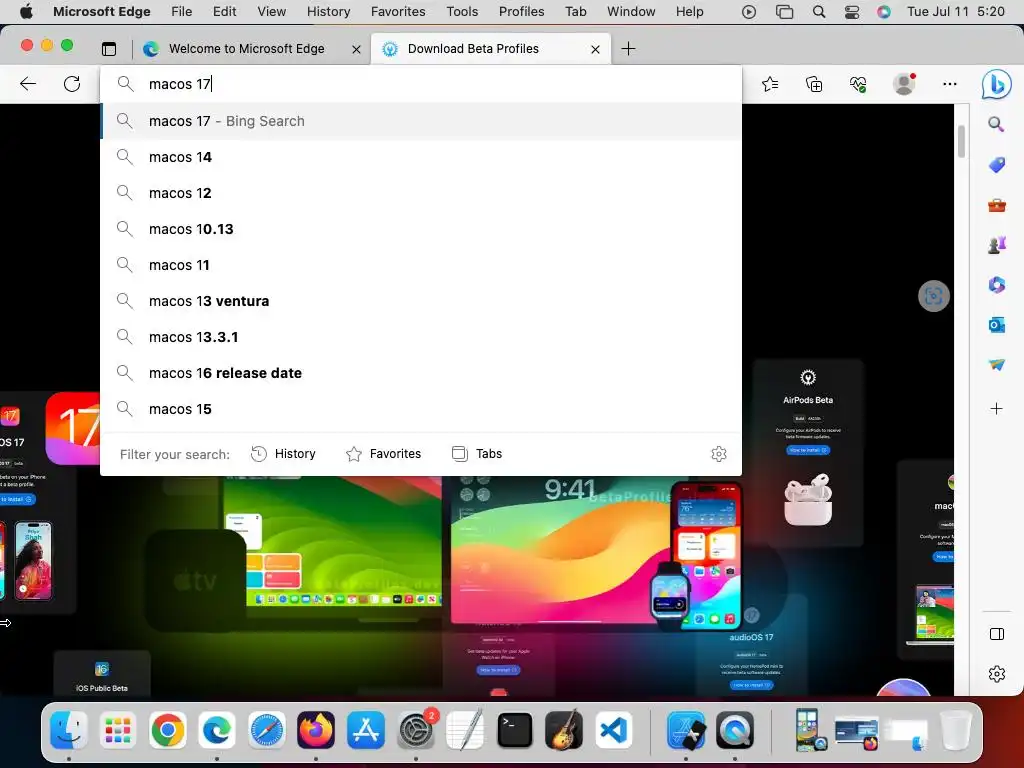Select 'macos 17 - Bing Search' suggestion
This screenshot has width=1024, height=768.
tap(421, 121)
